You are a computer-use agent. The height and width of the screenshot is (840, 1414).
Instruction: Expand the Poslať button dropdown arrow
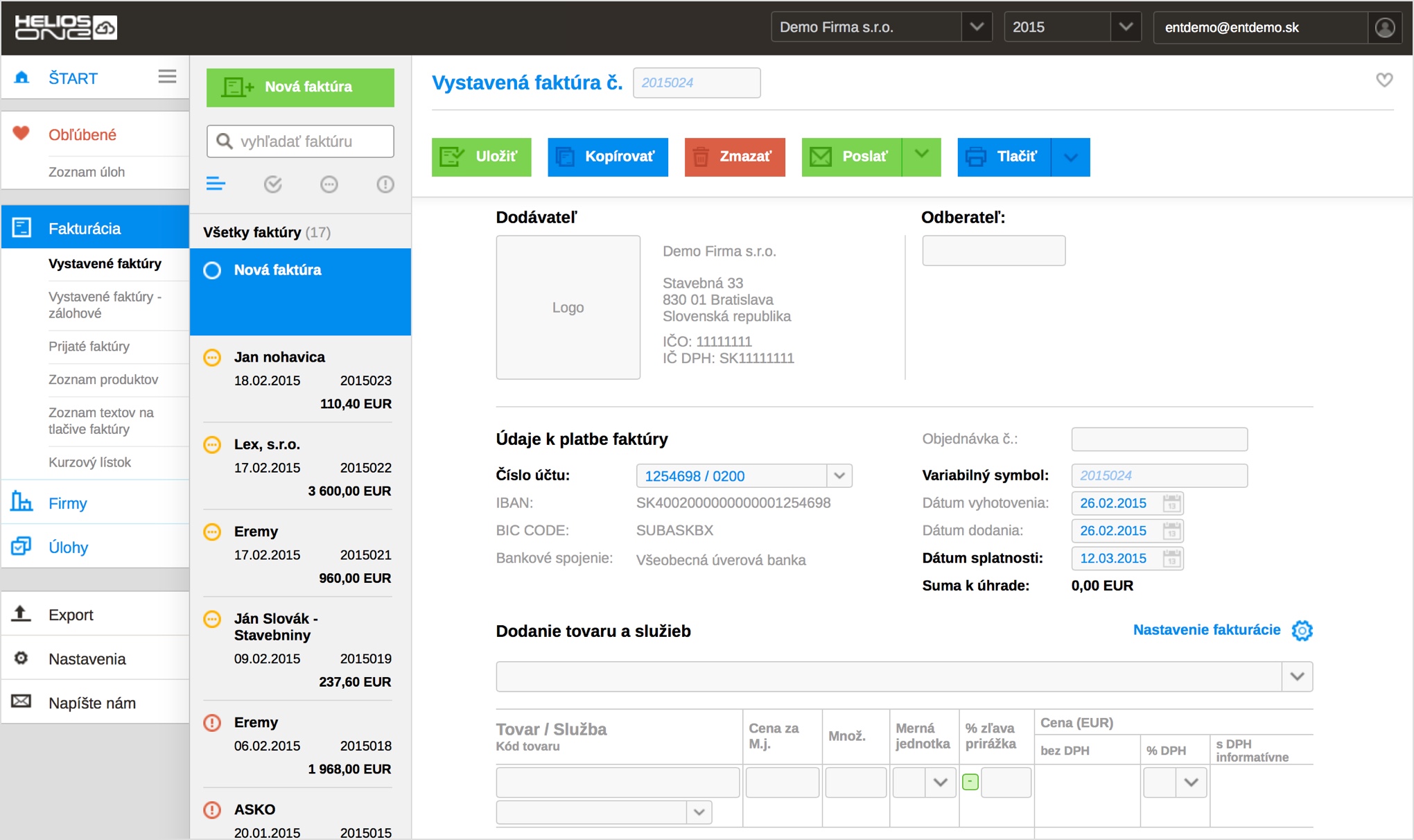click(921, 156)
